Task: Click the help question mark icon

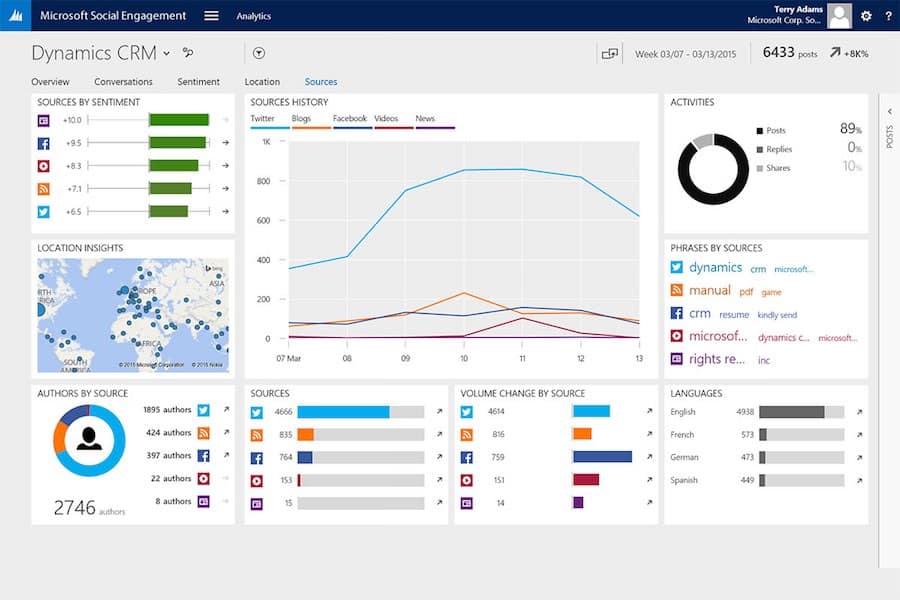Action: pyautogui.click(x=888, y=16)
